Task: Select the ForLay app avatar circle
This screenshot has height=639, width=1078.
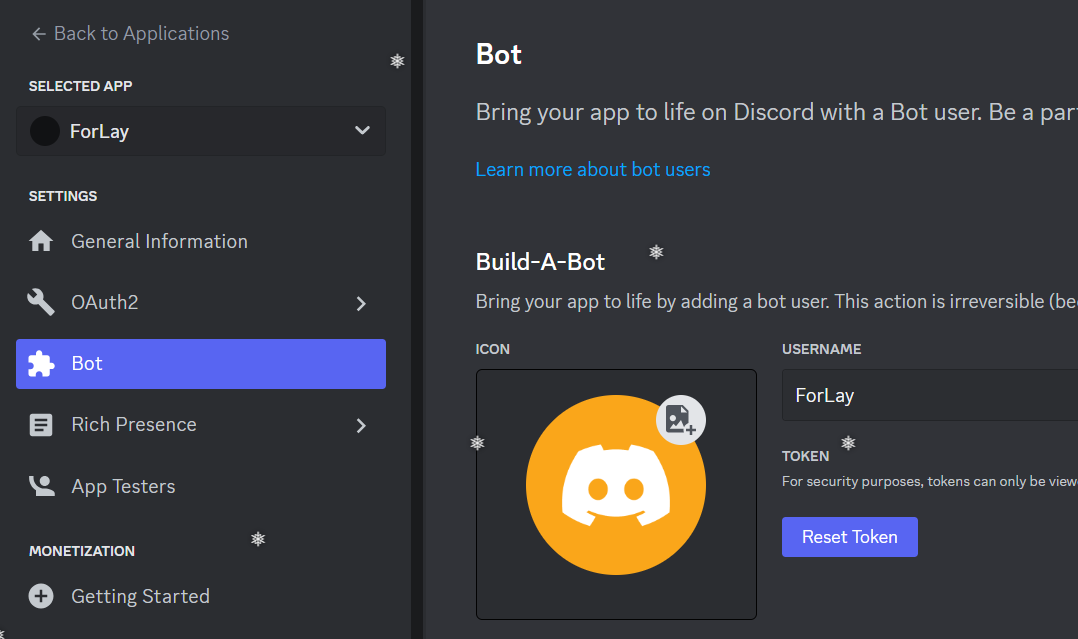Action: pos(44,131)
